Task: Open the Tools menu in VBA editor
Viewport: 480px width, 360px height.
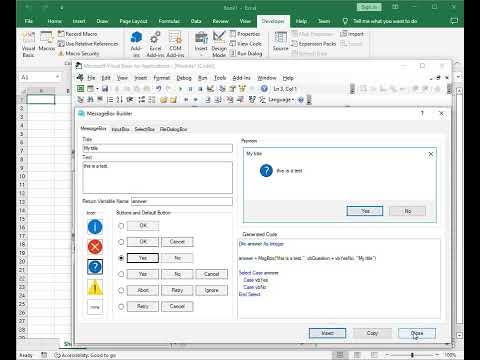Action: pyautogui.click(x=220, y=78)
